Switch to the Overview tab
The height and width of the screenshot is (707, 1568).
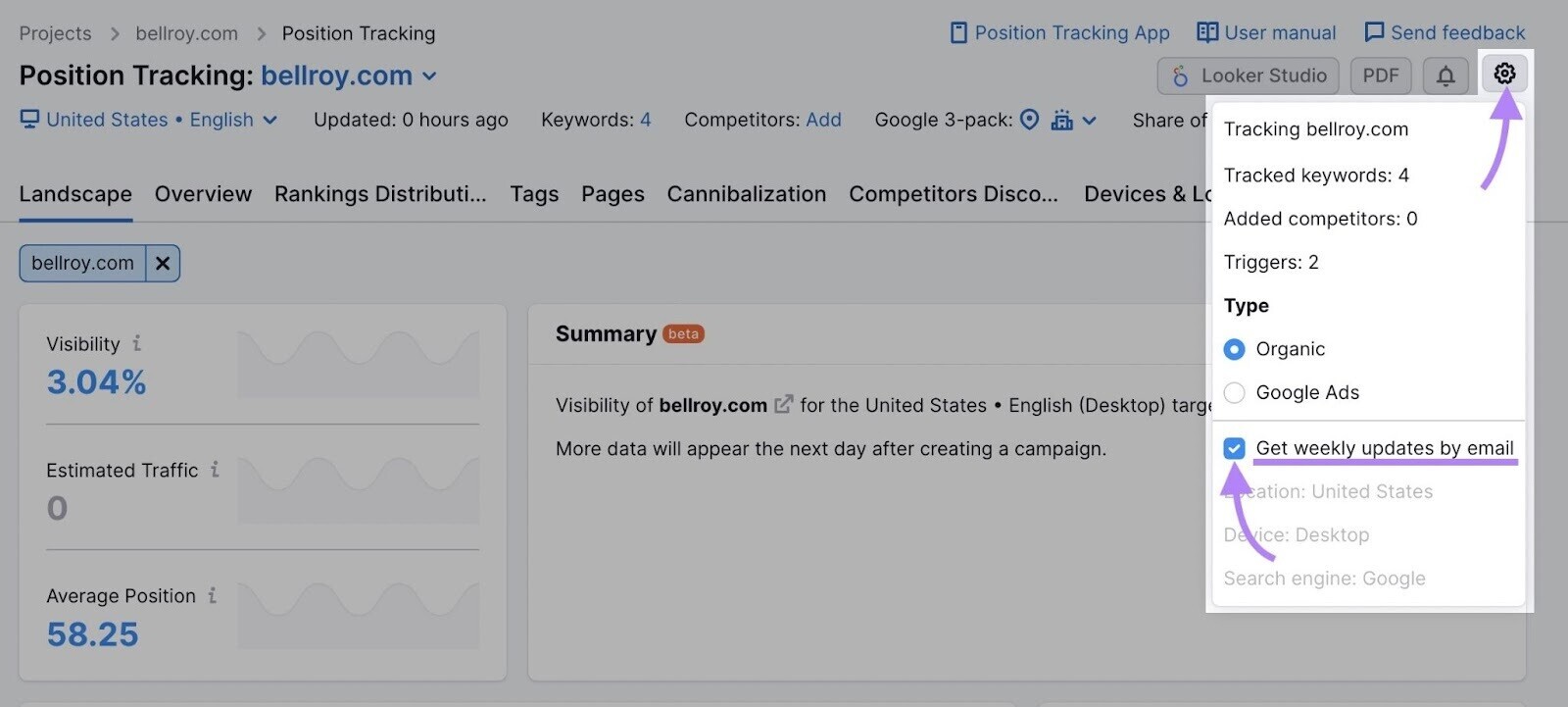coord(203,194)
